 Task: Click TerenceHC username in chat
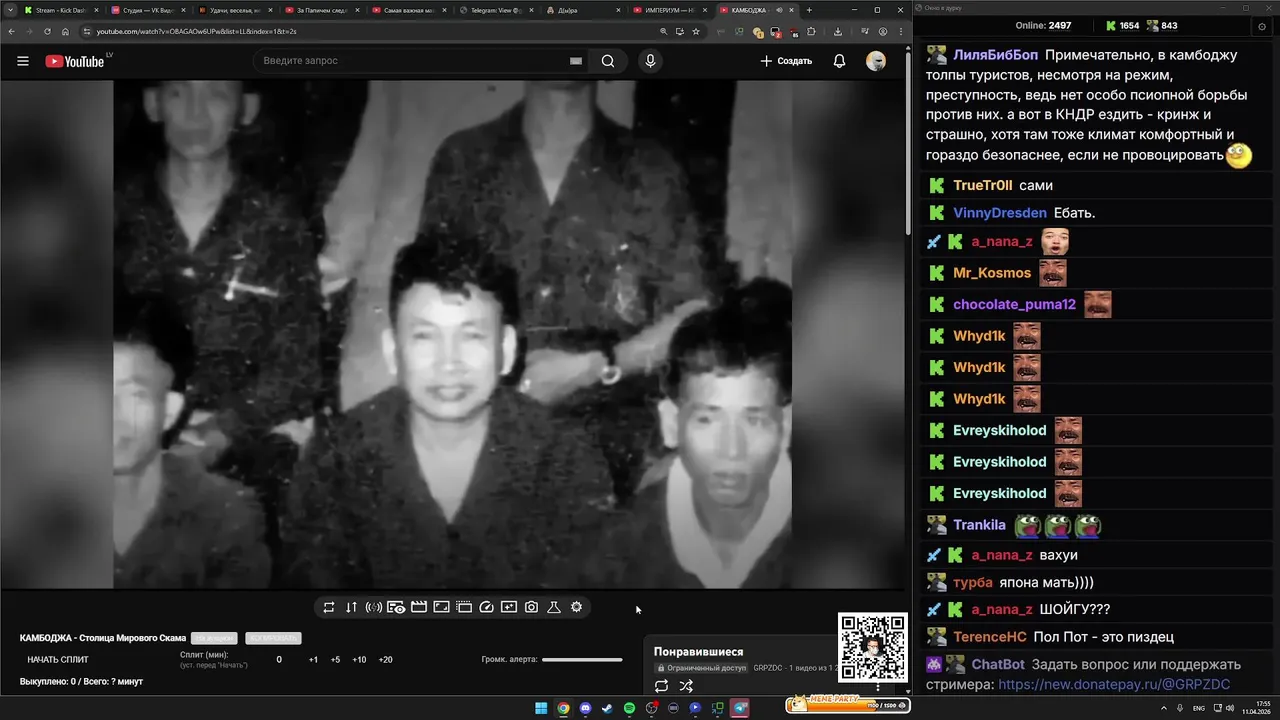pos(990,636)
